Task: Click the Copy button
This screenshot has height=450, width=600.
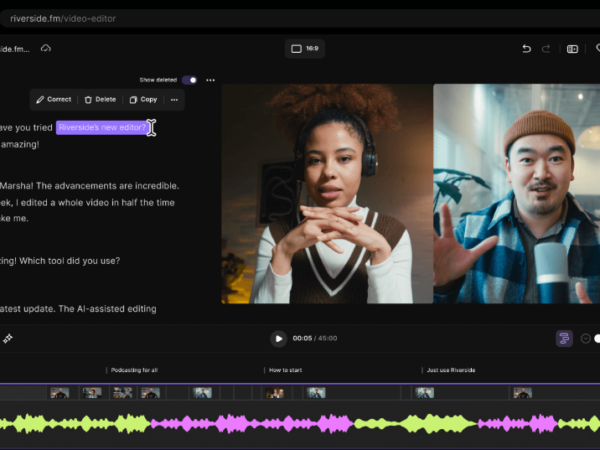Action: click(x=143, y=99)
